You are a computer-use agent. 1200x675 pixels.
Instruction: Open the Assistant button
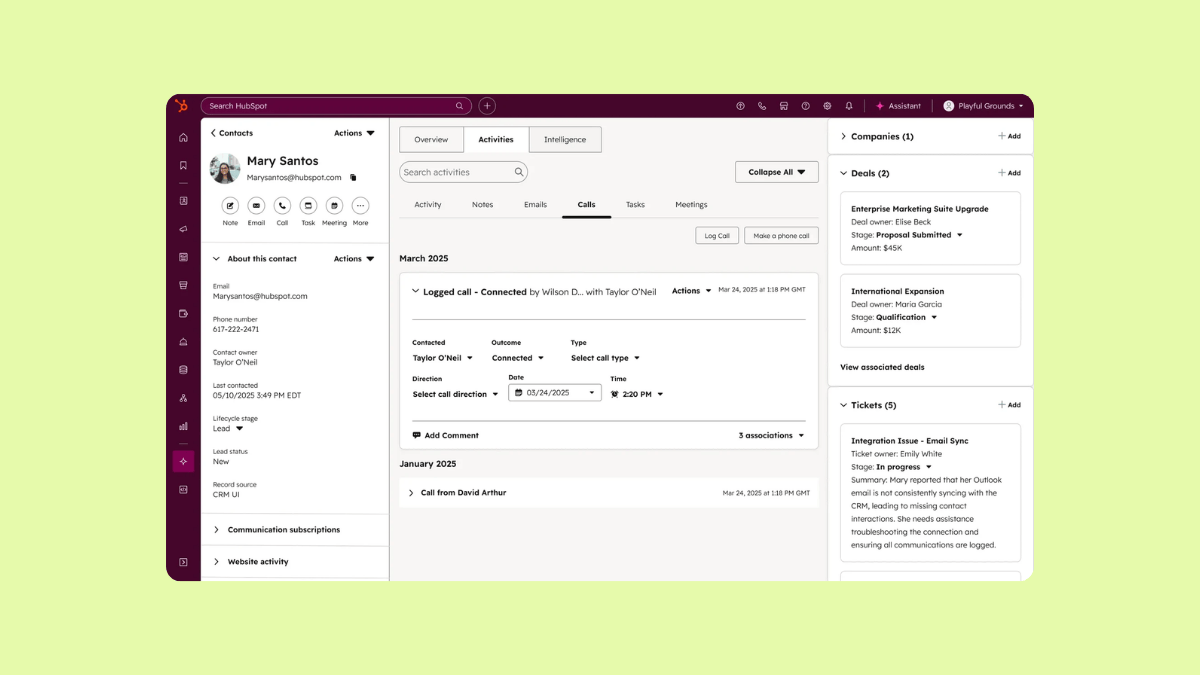(x=898, y=106)
